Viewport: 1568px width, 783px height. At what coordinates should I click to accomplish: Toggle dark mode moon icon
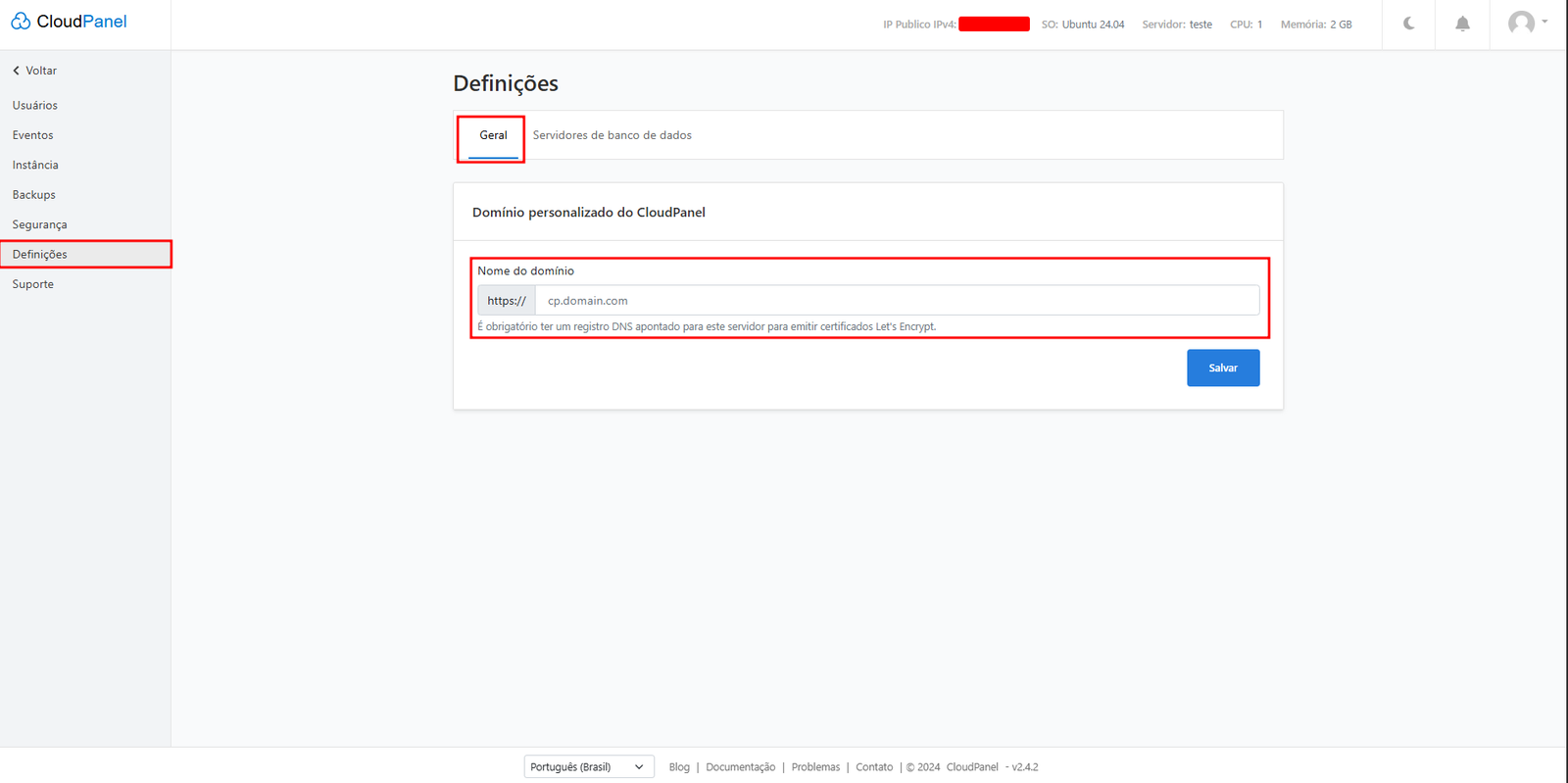[x=1408, y=24]
